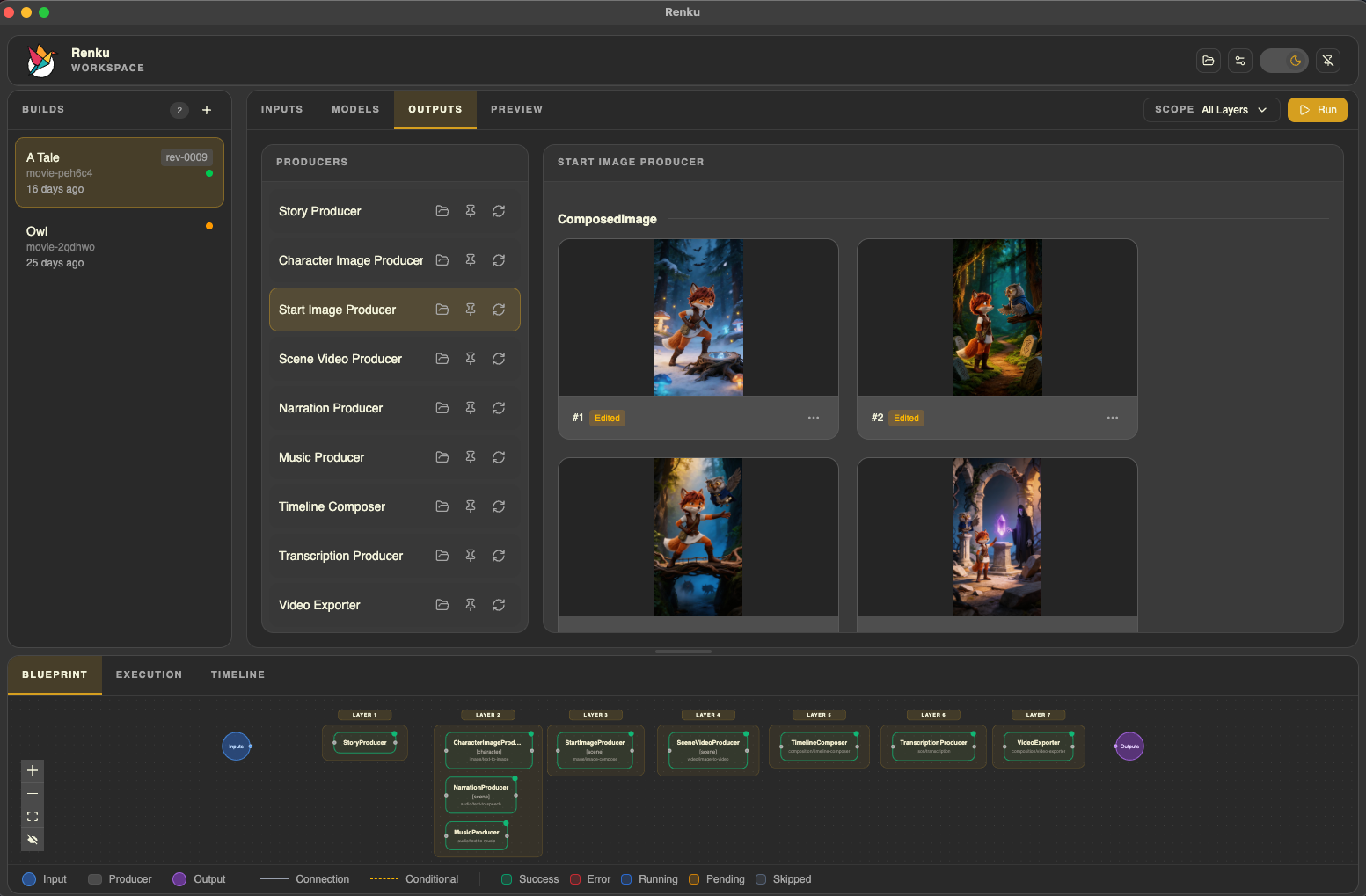Refresh the Scene Video Producer
The image size is (1366, 896).
499,359
